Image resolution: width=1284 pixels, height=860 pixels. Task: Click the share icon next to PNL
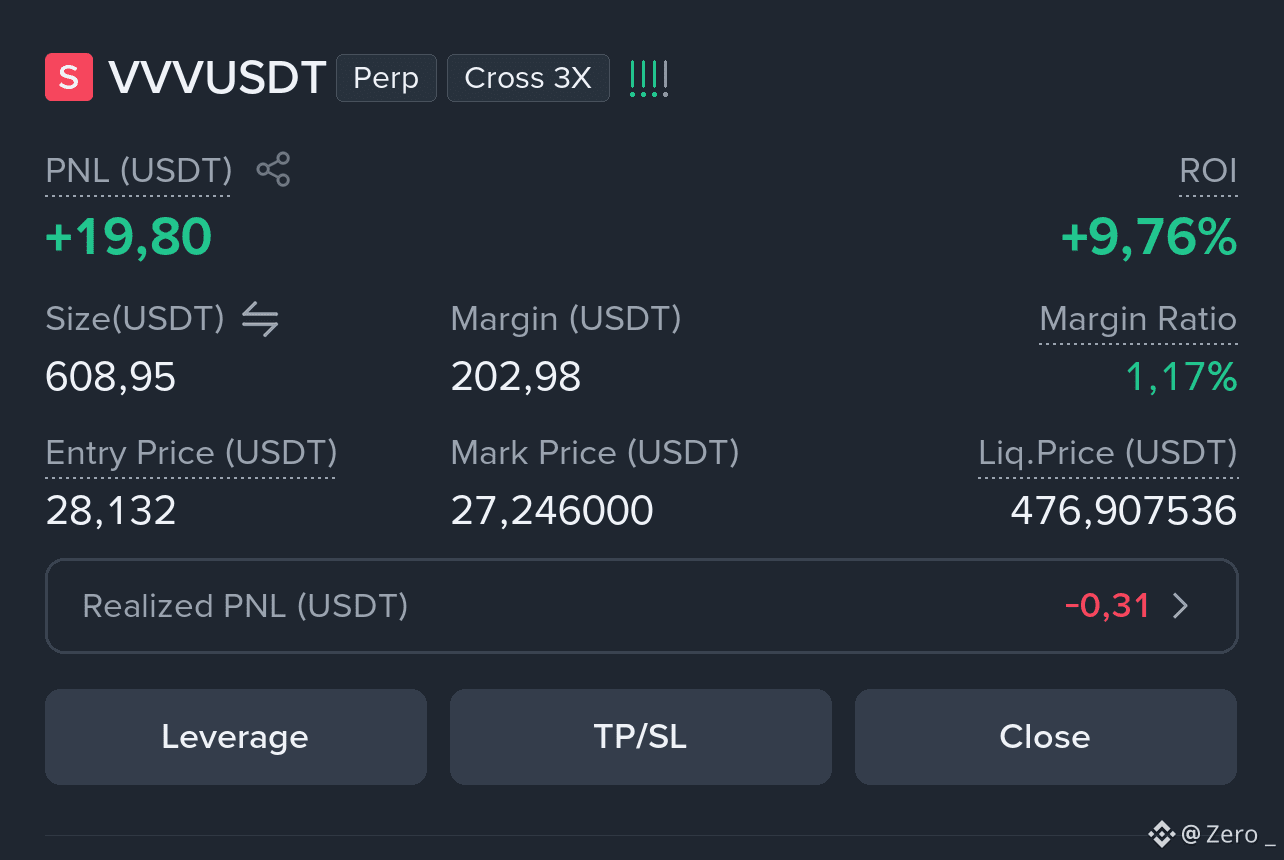click(273, 170)
